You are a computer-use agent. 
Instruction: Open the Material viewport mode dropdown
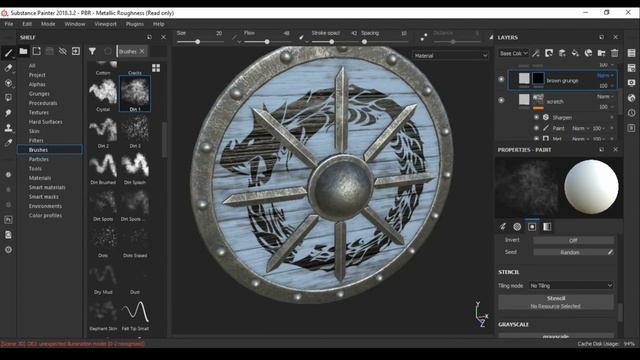pyautogui.click(x=450, y=56)
